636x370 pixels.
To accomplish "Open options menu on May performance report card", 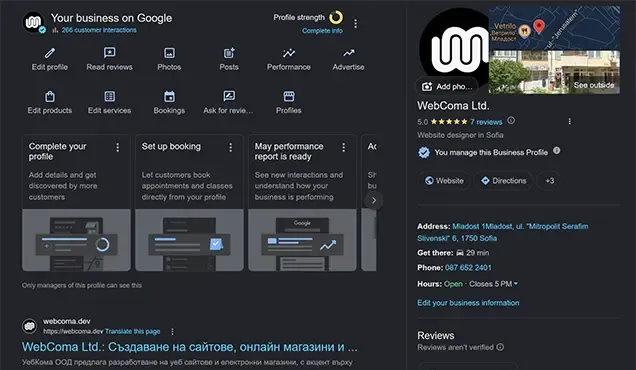I will 344,147.
